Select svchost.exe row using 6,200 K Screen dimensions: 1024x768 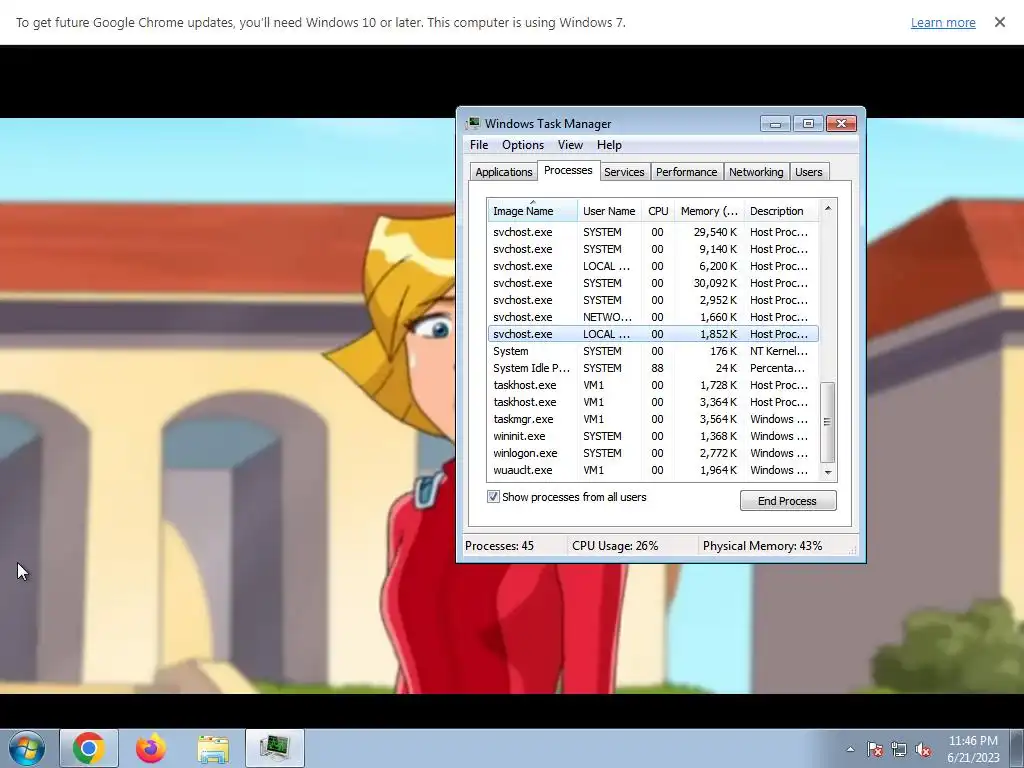tap(653, 266)
